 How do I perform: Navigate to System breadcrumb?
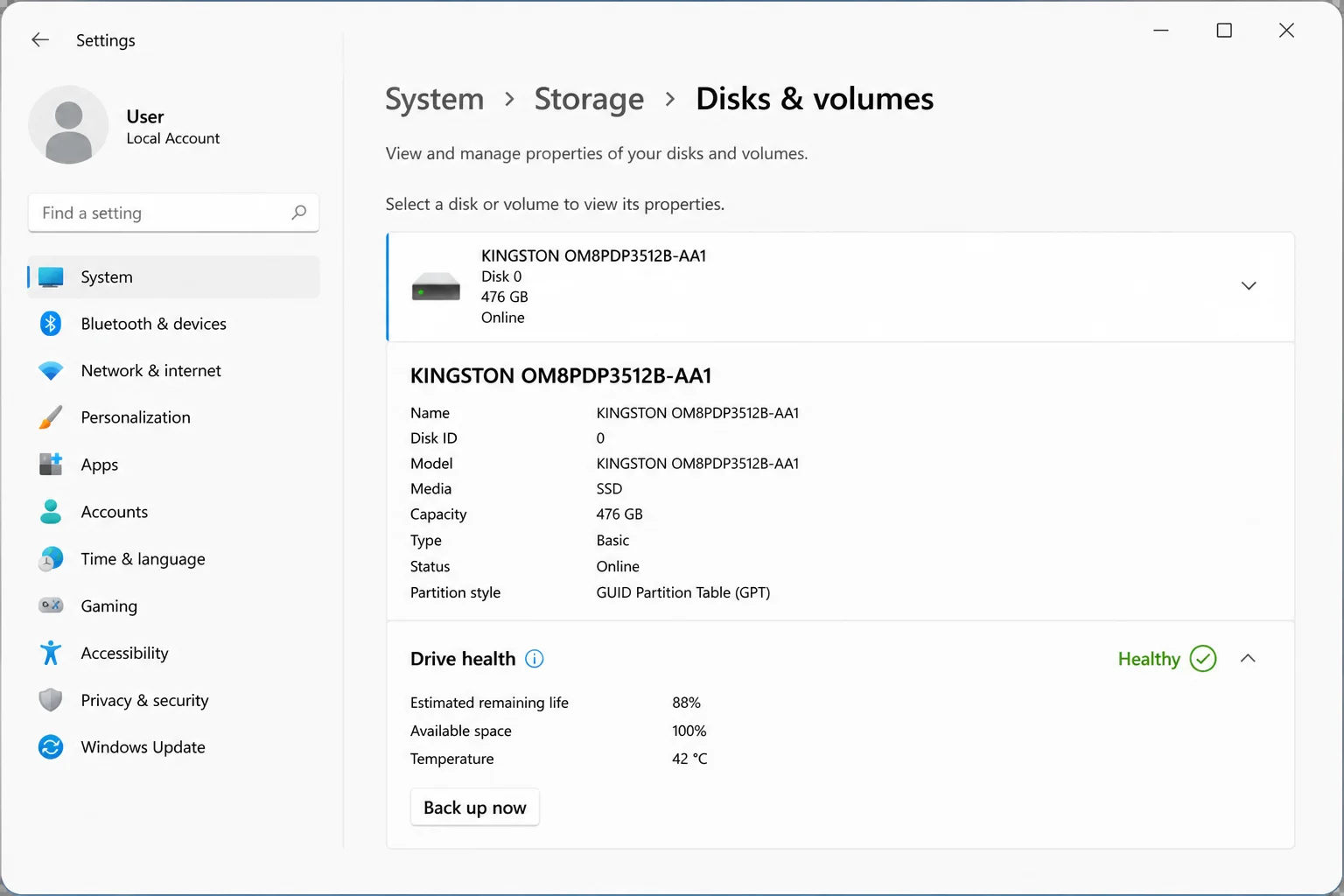click(x=435, y=99)
